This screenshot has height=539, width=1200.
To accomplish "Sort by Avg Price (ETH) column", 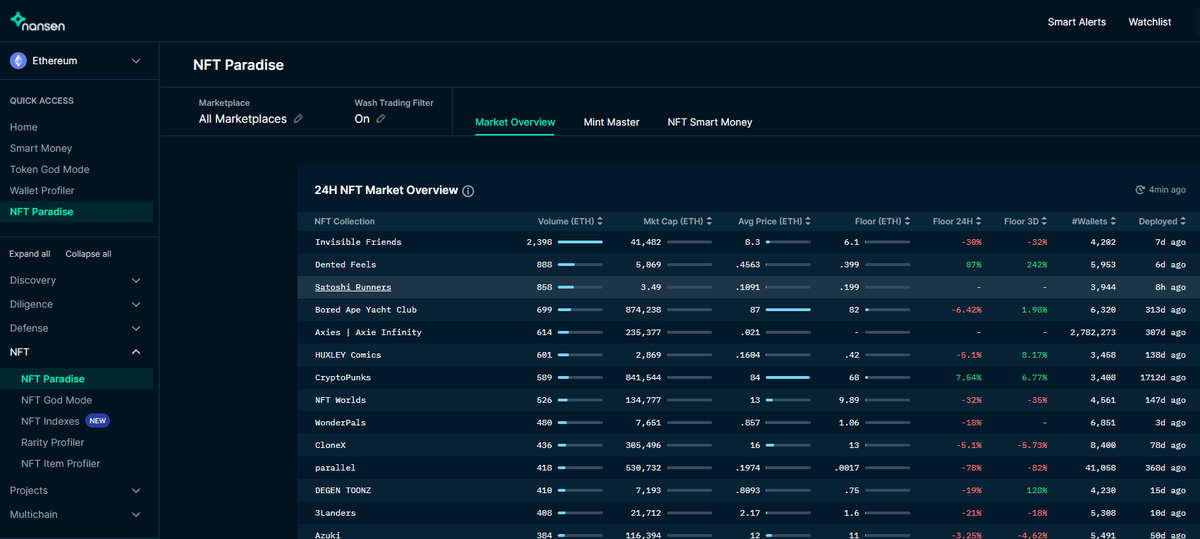I will click(775, 221).
